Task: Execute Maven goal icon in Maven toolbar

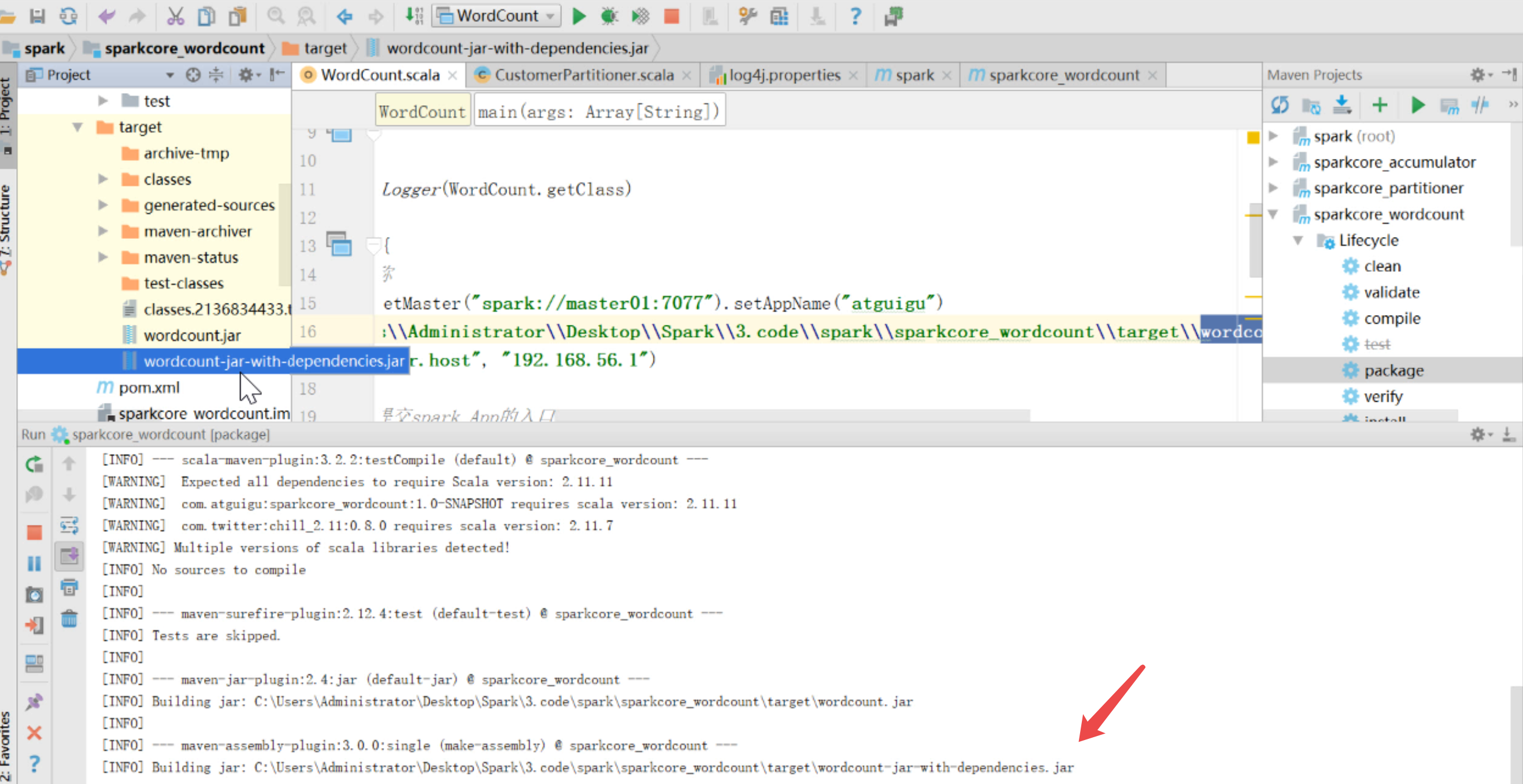Action: (1449, 106)
